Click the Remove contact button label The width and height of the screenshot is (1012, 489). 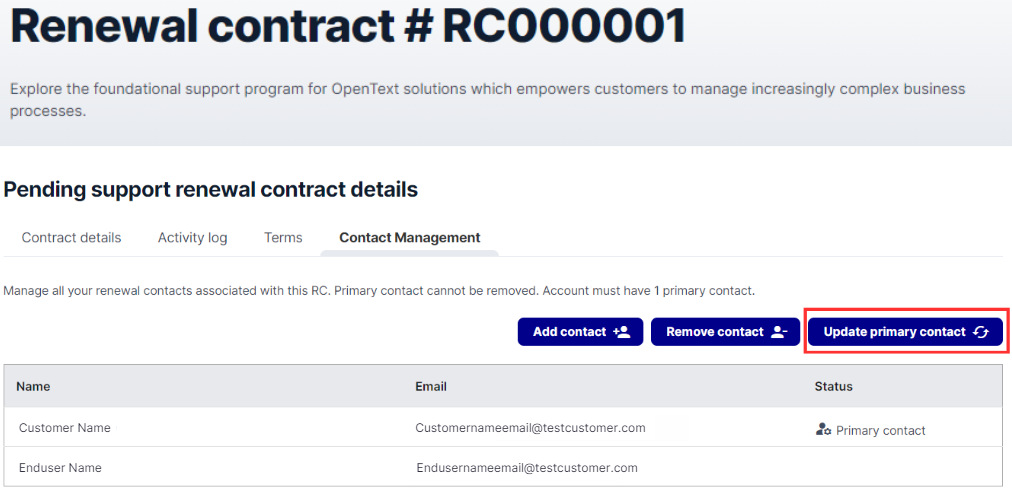[714, 332]
